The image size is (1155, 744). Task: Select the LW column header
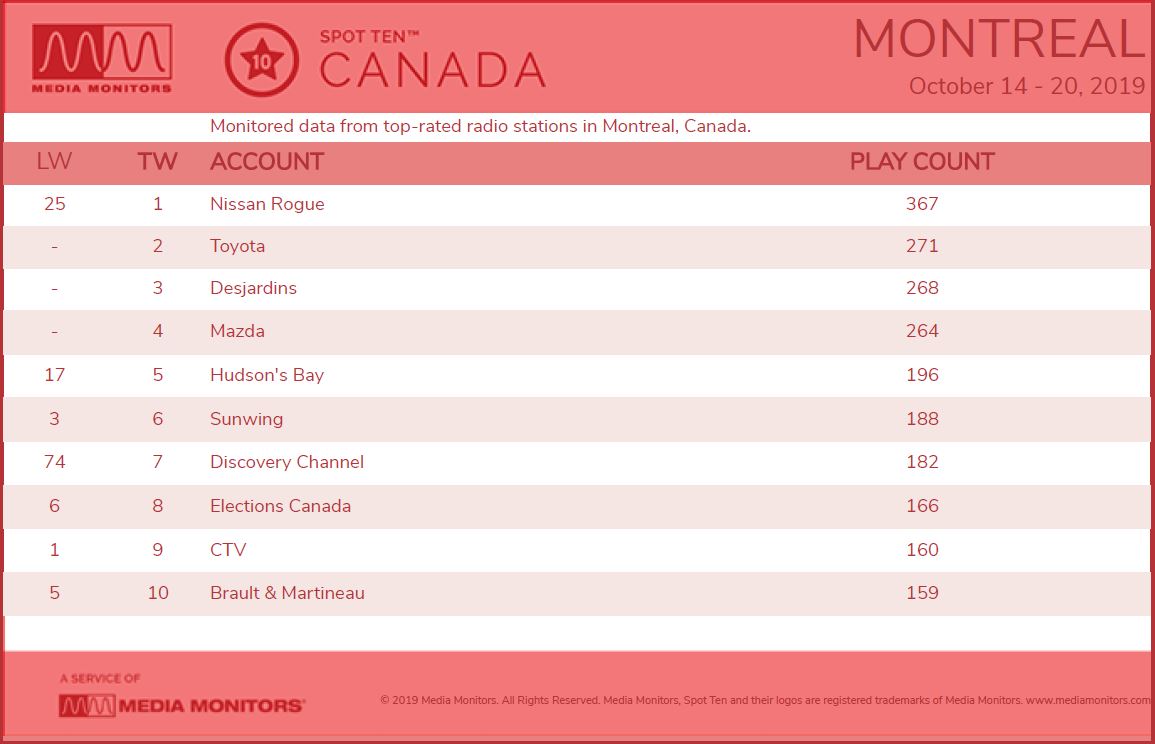55,161
